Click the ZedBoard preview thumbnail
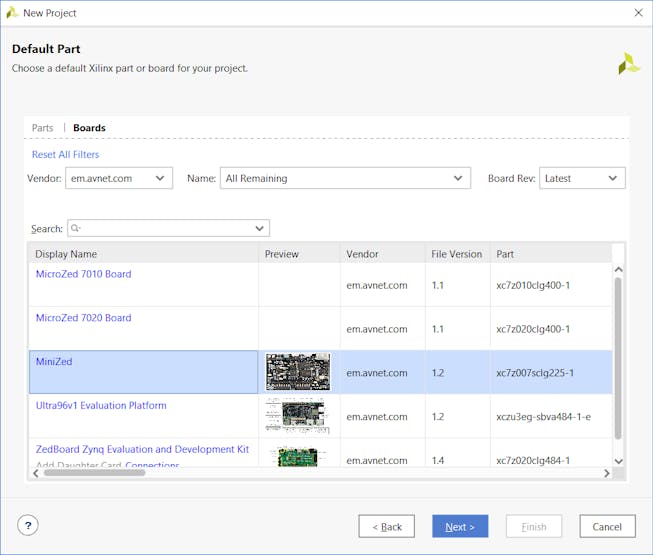The image size is (653, 555). point(297,457)
